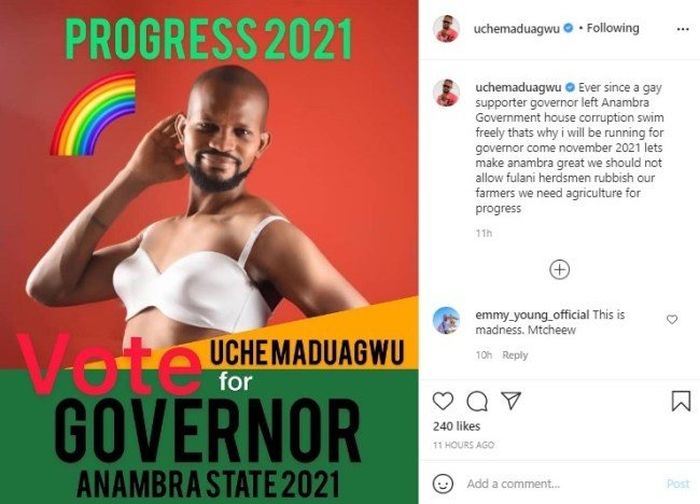Viewport: 700px width, 504px height.
Task: Open the emoji picker smiley icon
Action: coord(443,483)
